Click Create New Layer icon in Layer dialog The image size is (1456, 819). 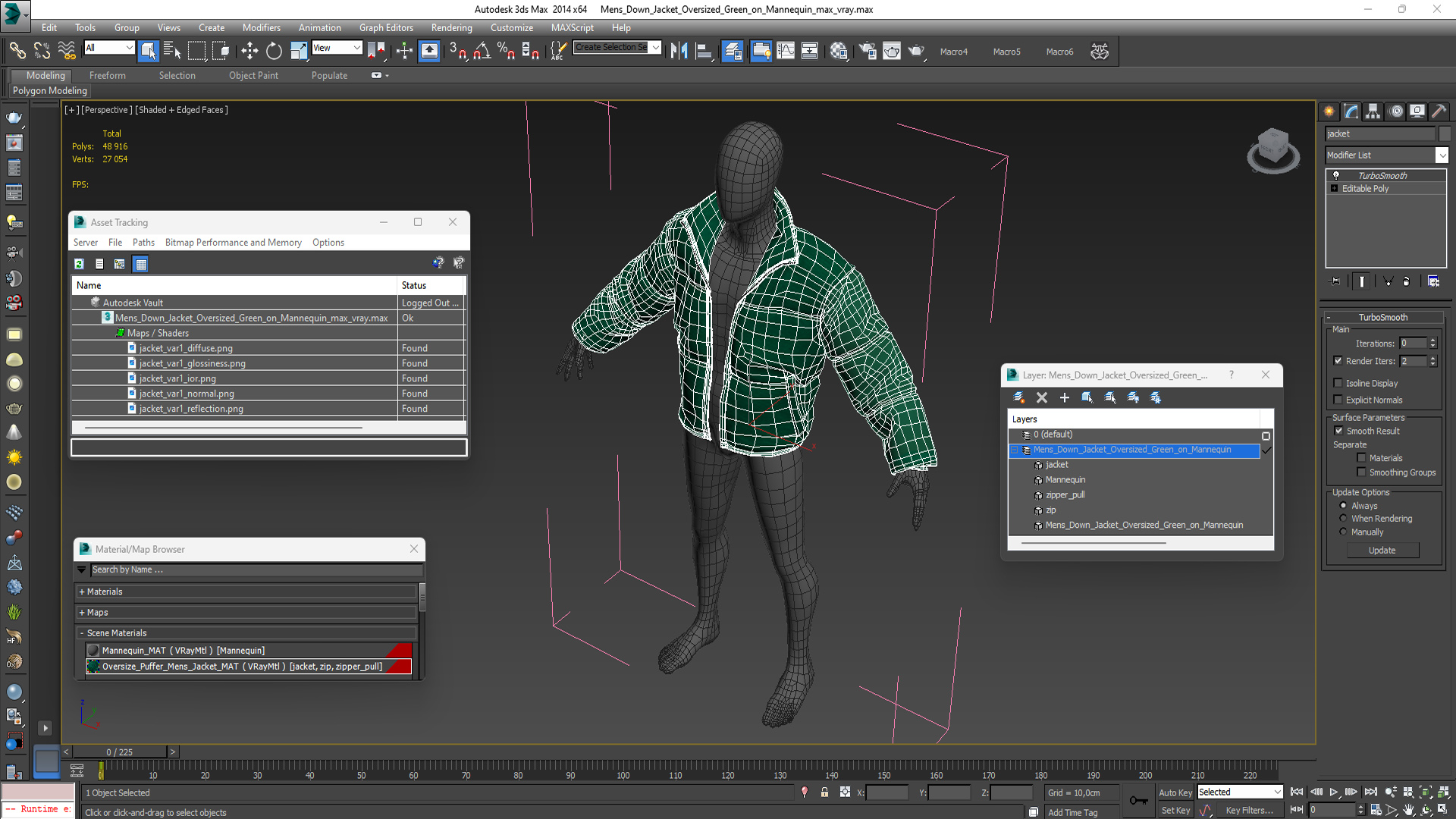1019,397
